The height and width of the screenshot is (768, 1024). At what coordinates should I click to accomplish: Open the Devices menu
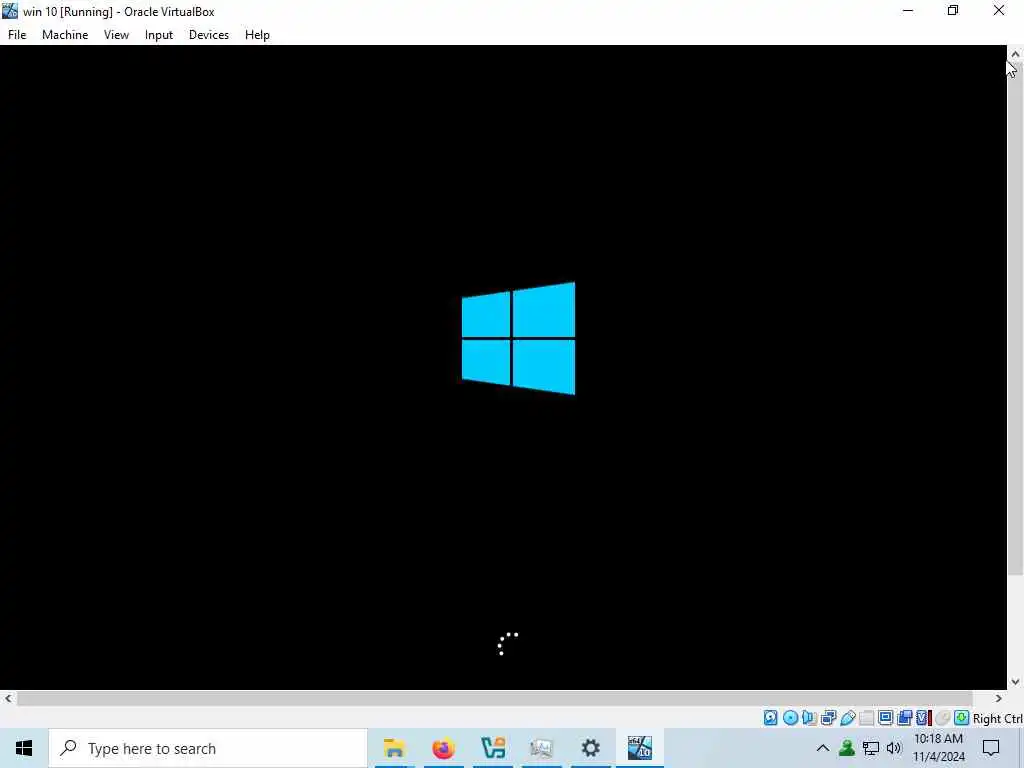[208, 35]
